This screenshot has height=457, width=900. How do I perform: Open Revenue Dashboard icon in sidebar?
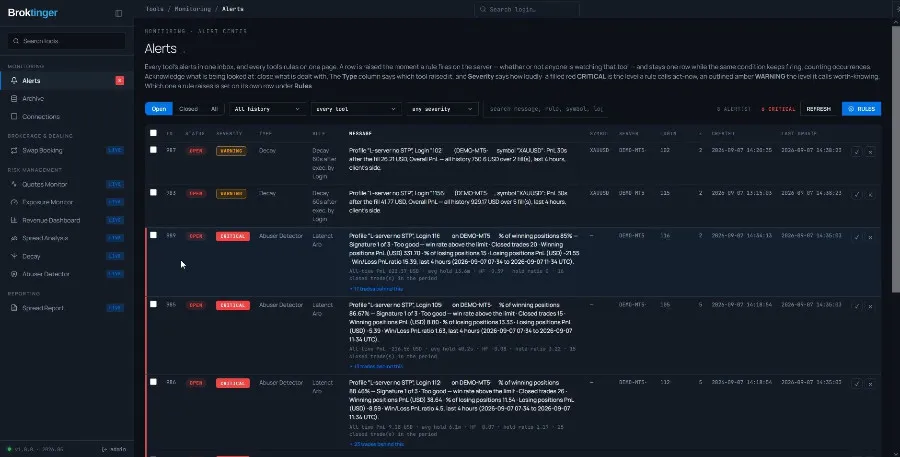pos(14,220)
